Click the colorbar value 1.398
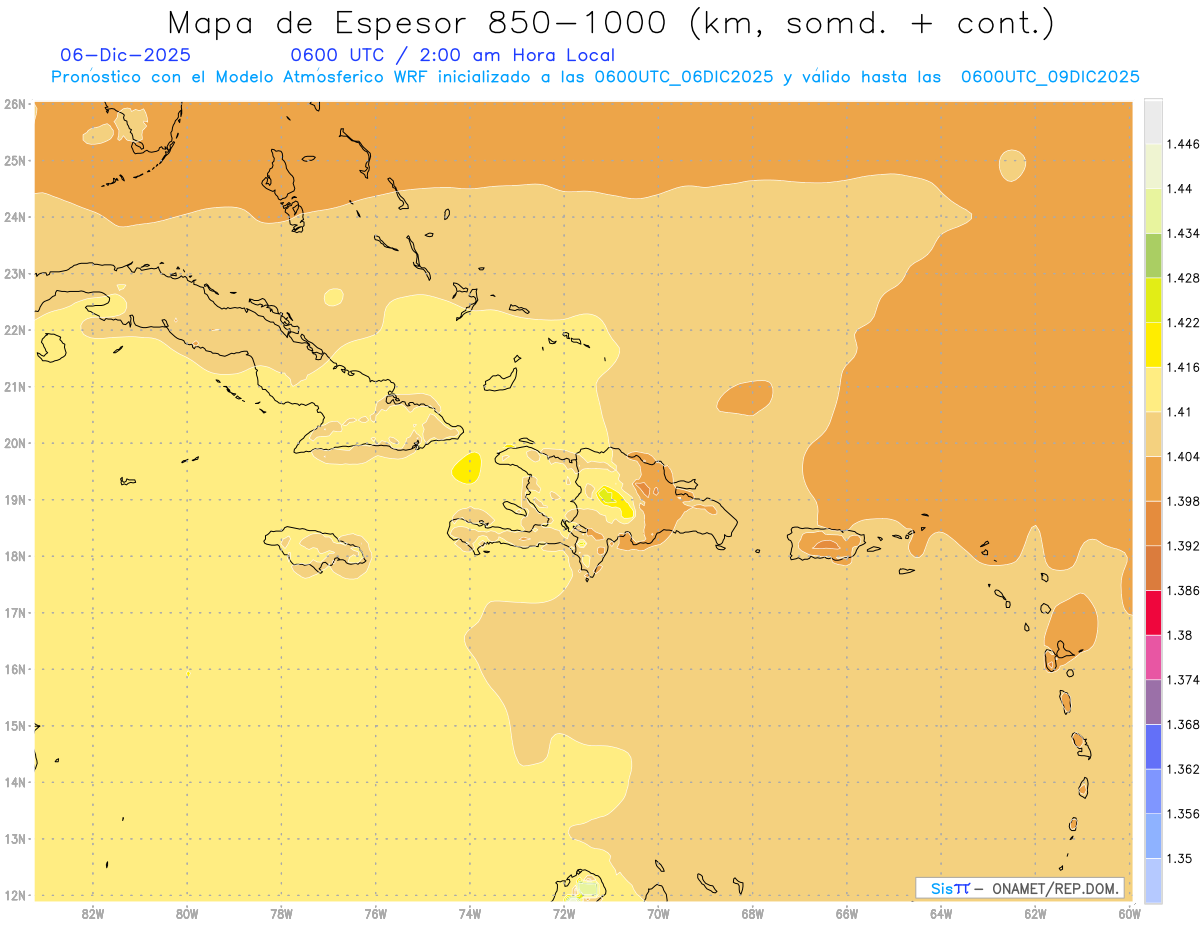 1183,501
